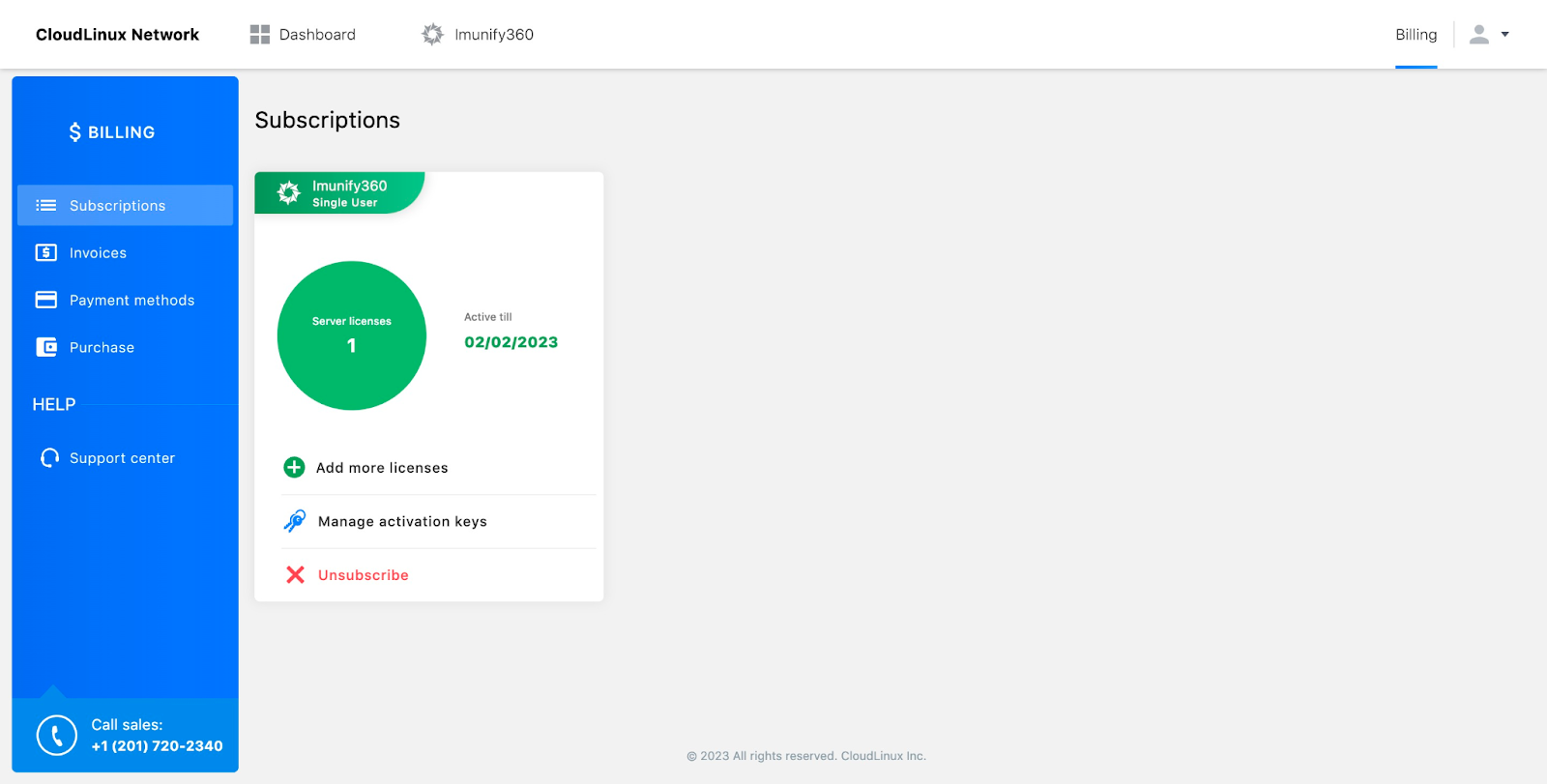Click the red X Unsubscribe icon
Image resolution: width=1547 pixels, height=784 pixels.
tap(296, 575)
